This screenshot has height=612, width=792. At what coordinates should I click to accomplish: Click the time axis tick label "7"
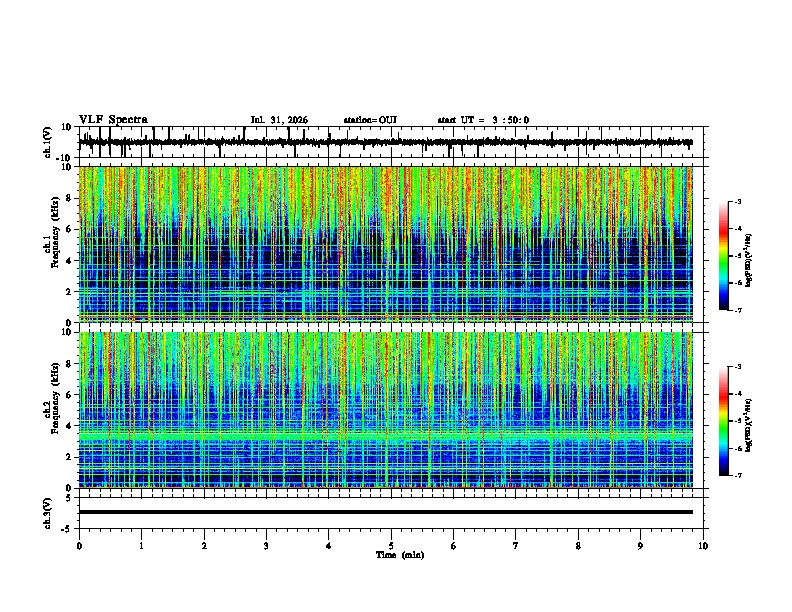click(516, 546)
